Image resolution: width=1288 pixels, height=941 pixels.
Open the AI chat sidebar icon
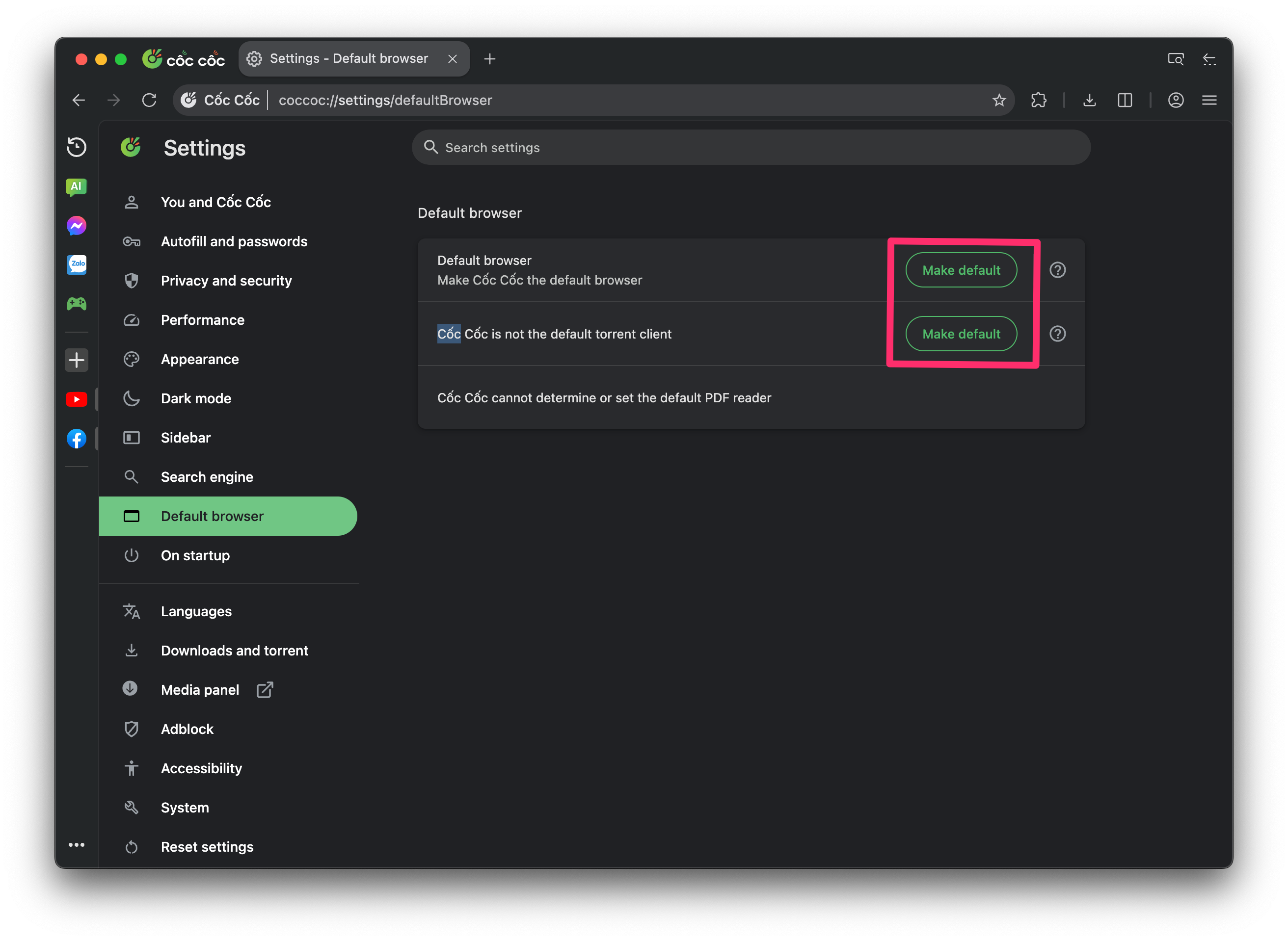[77, 187]
